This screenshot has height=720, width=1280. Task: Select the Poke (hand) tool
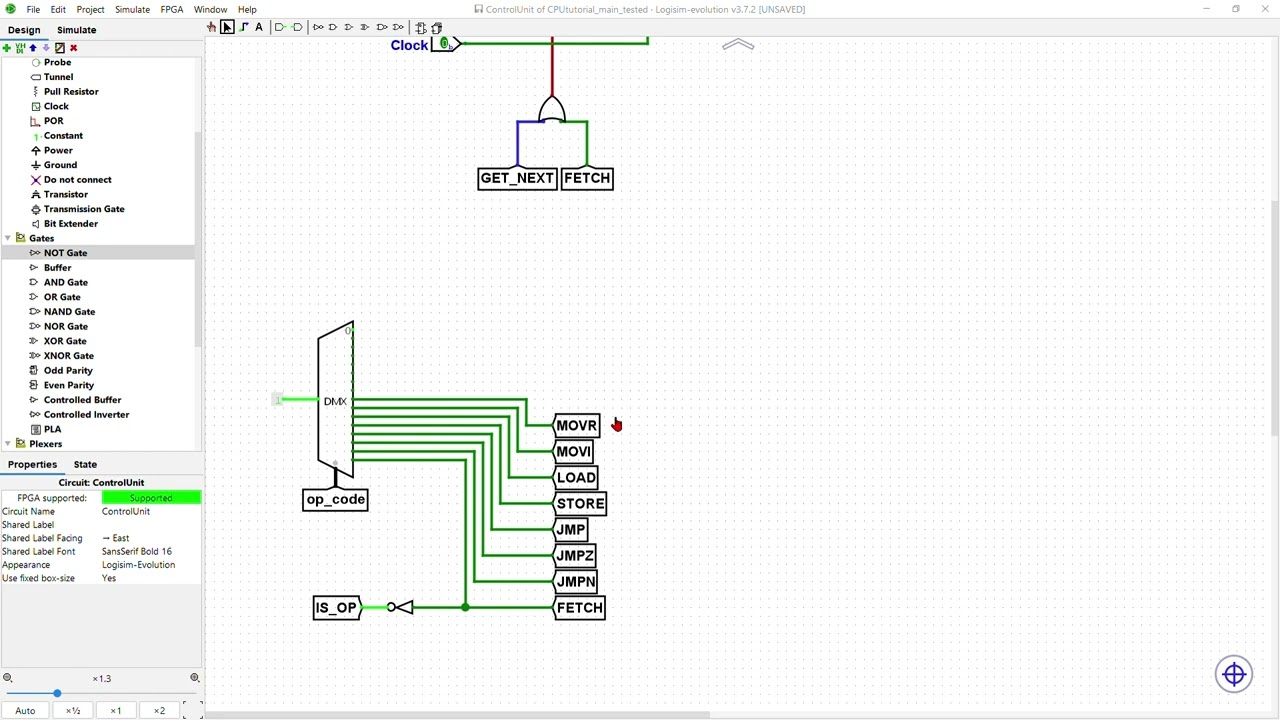211,27
